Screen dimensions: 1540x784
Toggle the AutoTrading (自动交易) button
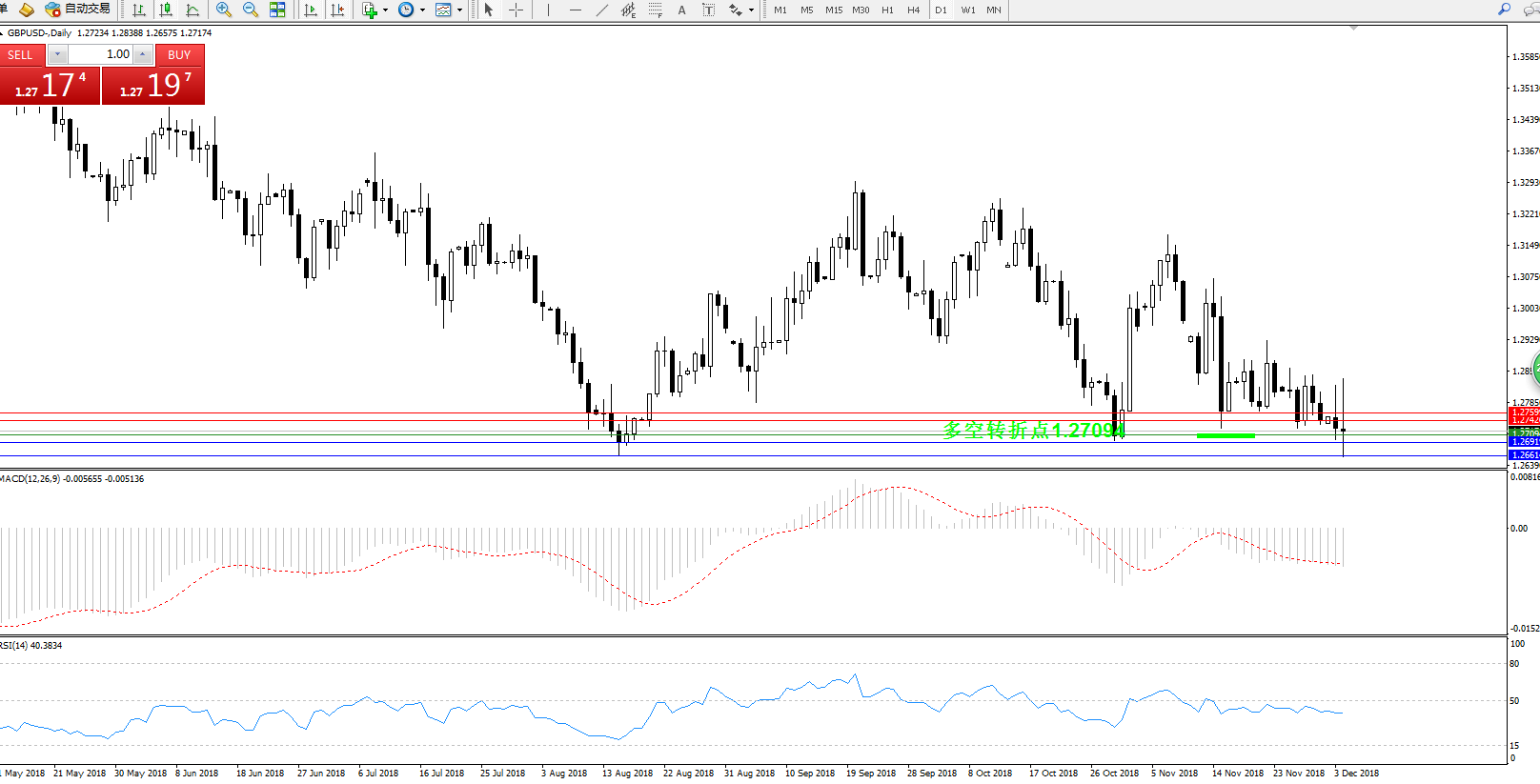pos(78,10)
